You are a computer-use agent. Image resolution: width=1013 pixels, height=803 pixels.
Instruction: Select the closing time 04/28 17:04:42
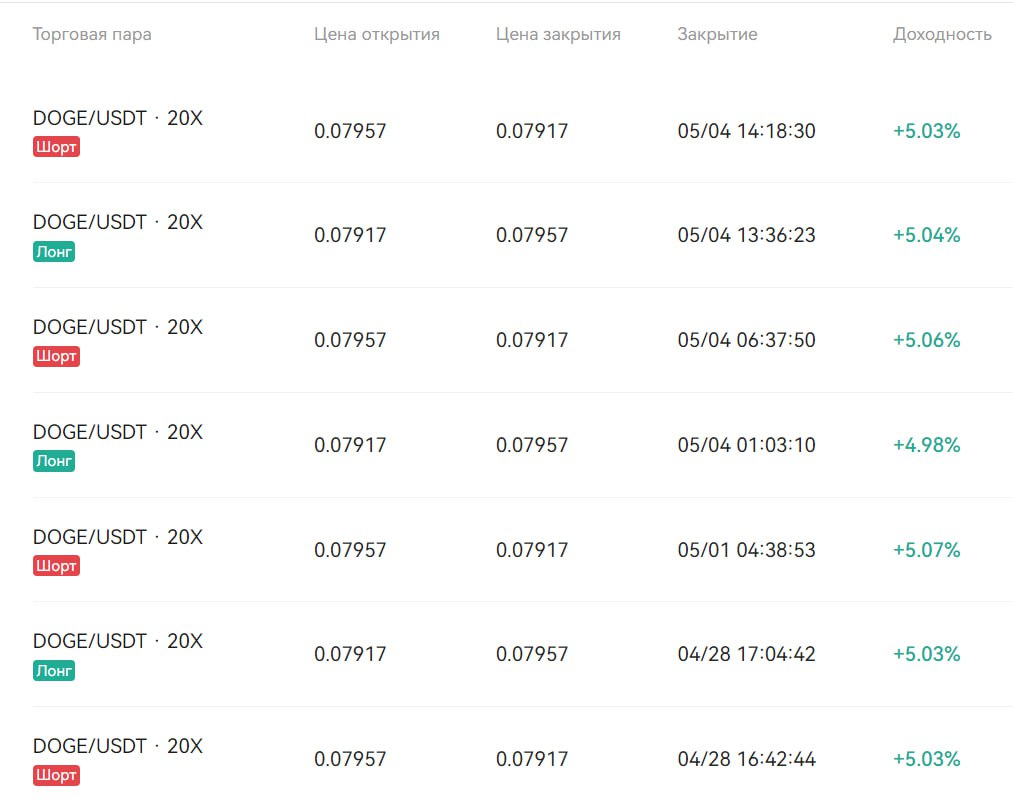(x=746, y=654)
